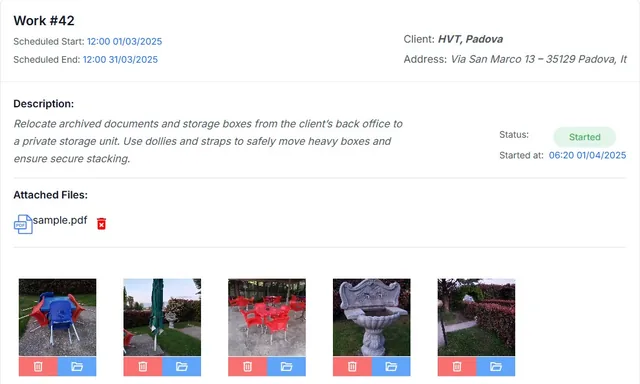The image size is (640, 384).
Task: Click the Started at label
Action: click(521, 155)
